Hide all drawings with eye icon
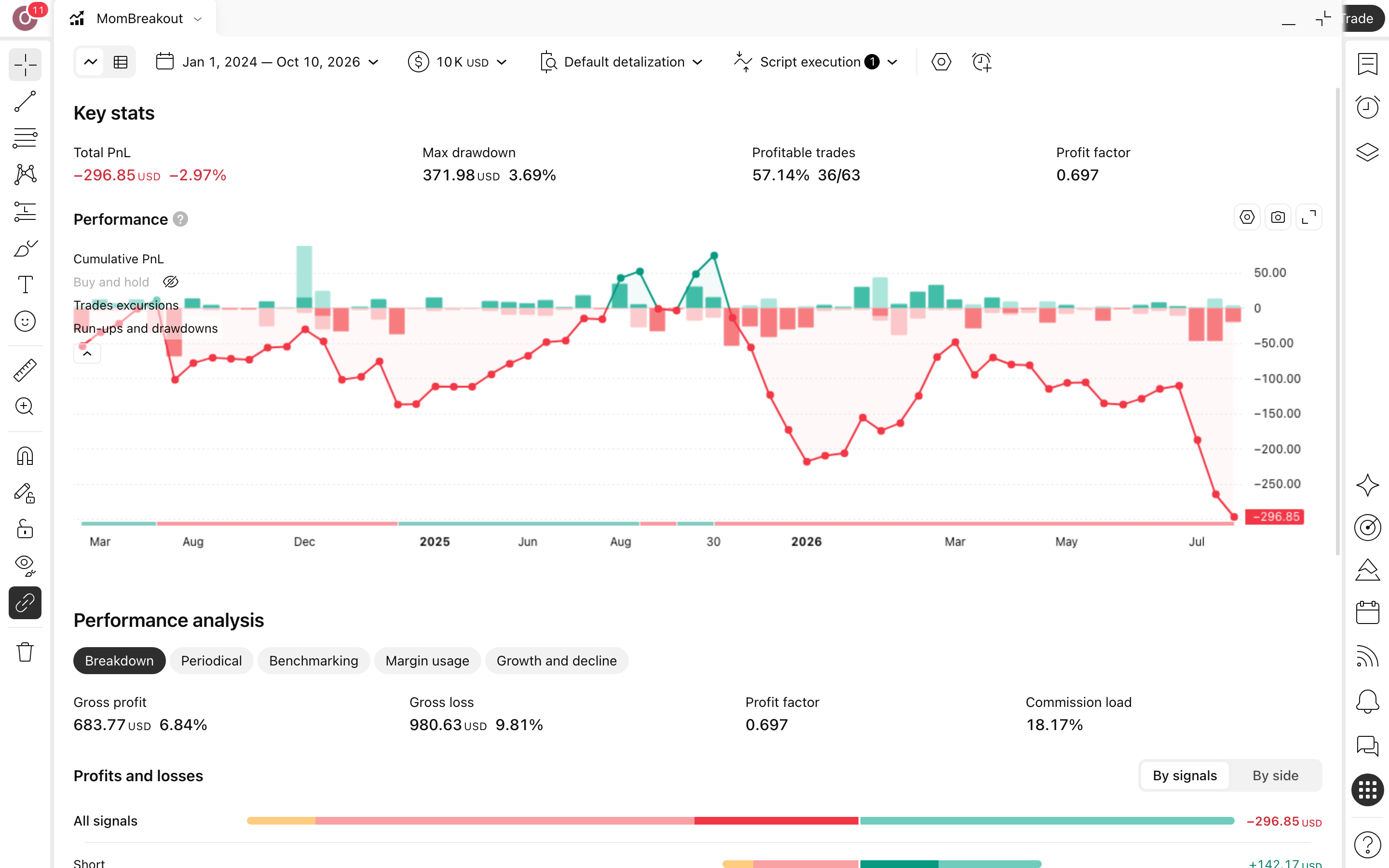Image resolution: width=1389 pixels, height=868 pixels. tap(25, 566)
